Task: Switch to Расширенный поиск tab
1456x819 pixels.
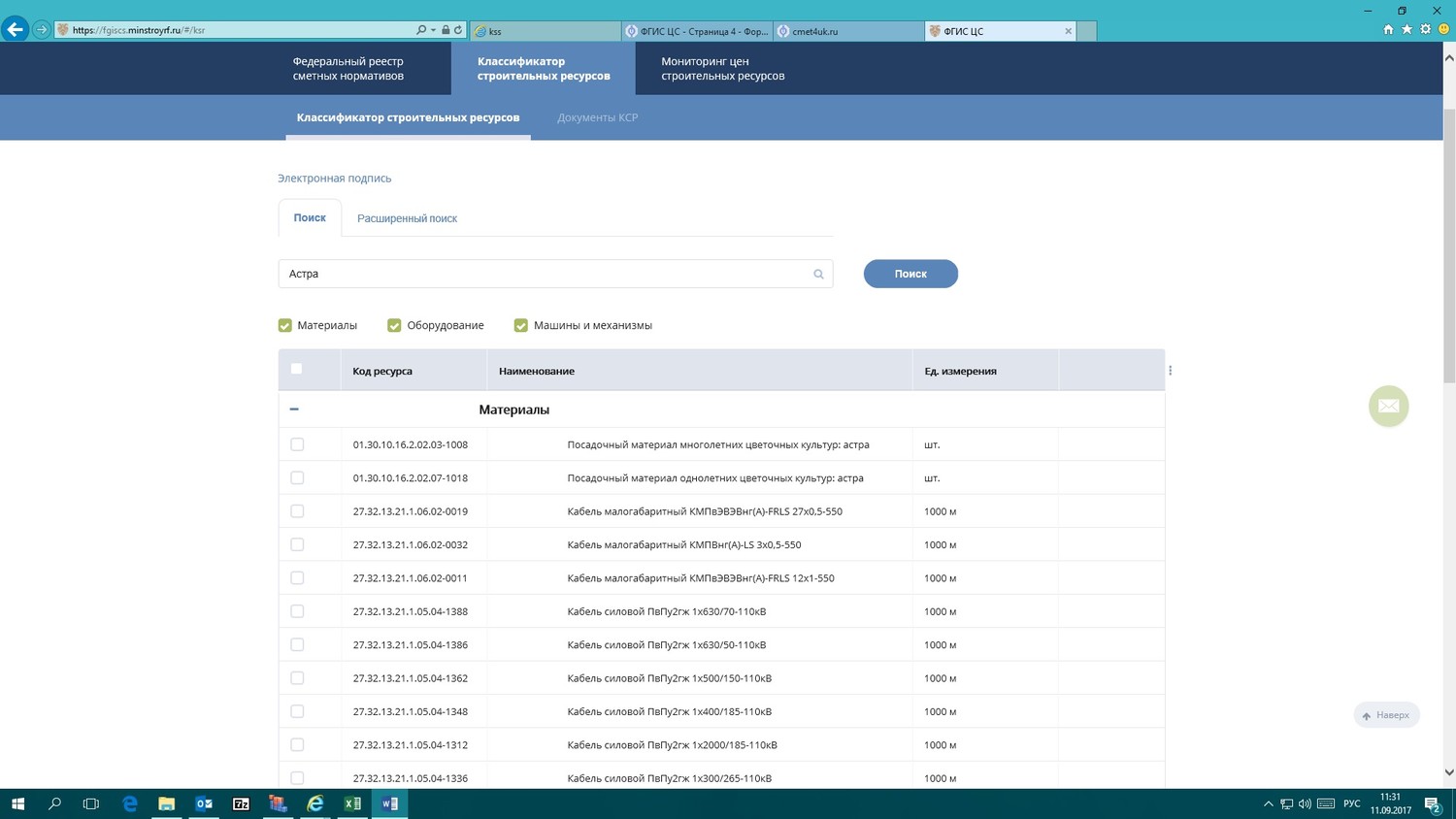Action: pyautogui.click(x=407, y=218)
